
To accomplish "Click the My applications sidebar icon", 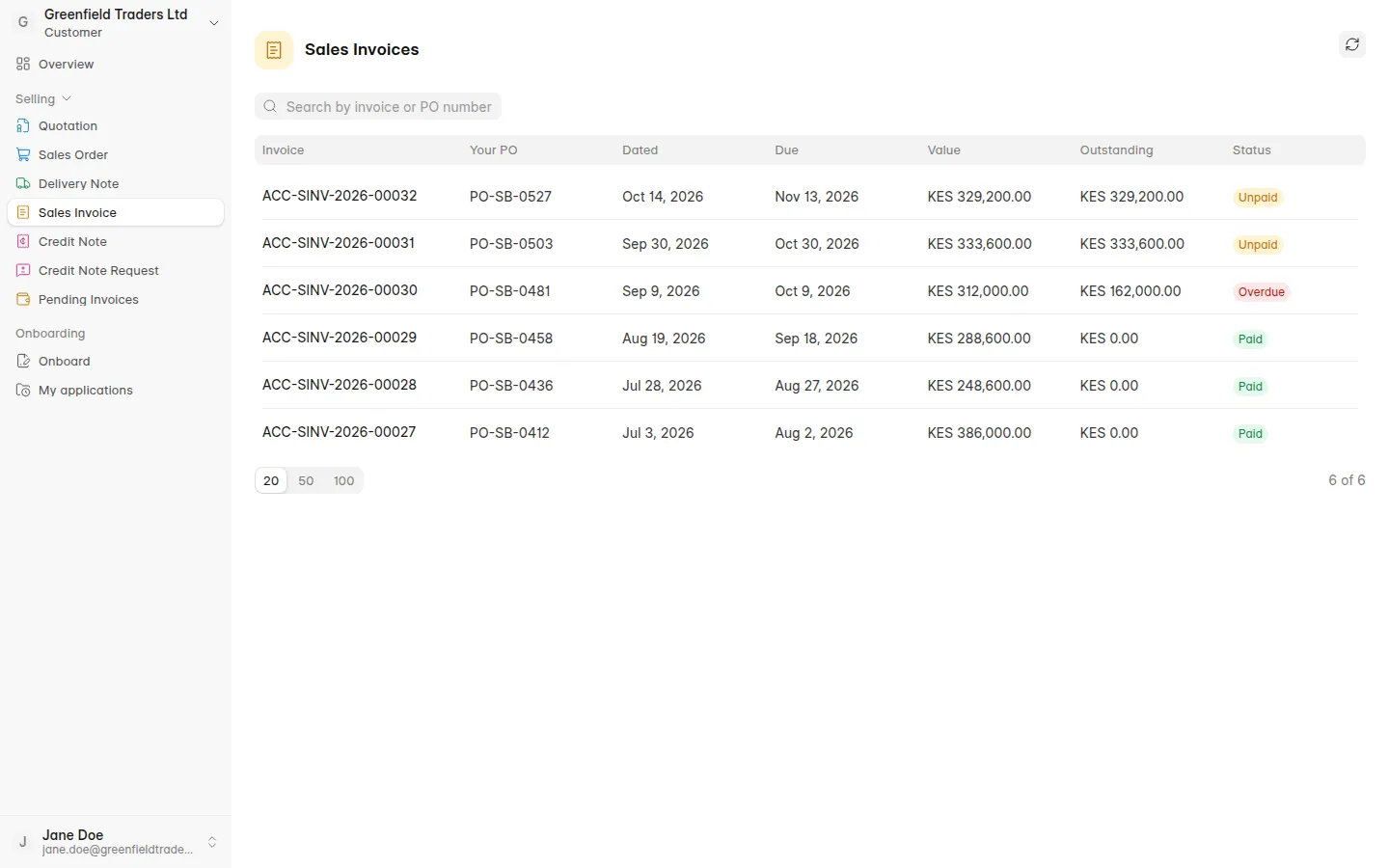I will pos(23,391).
